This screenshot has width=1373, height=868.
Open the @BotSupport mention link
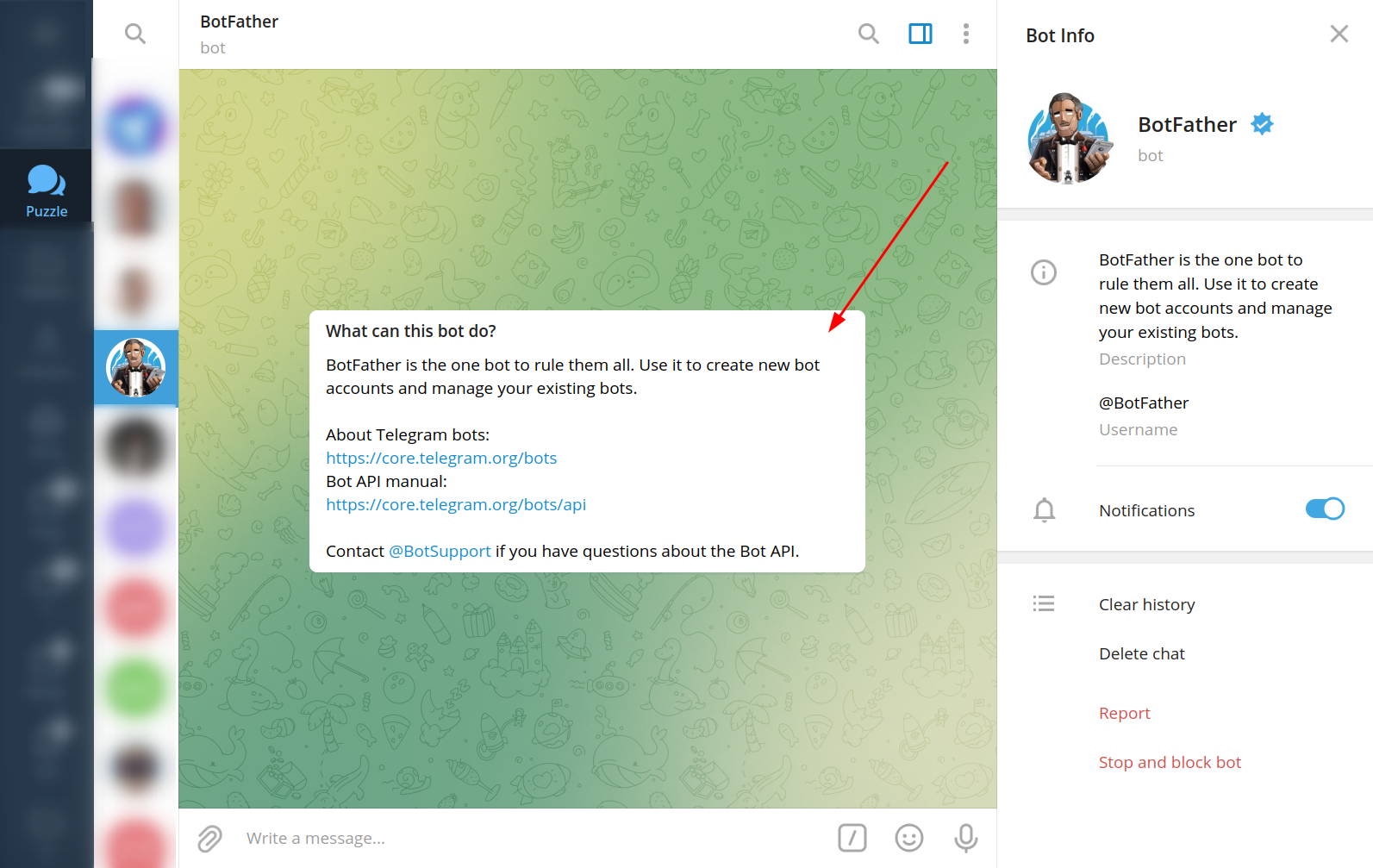coord(440,551)
